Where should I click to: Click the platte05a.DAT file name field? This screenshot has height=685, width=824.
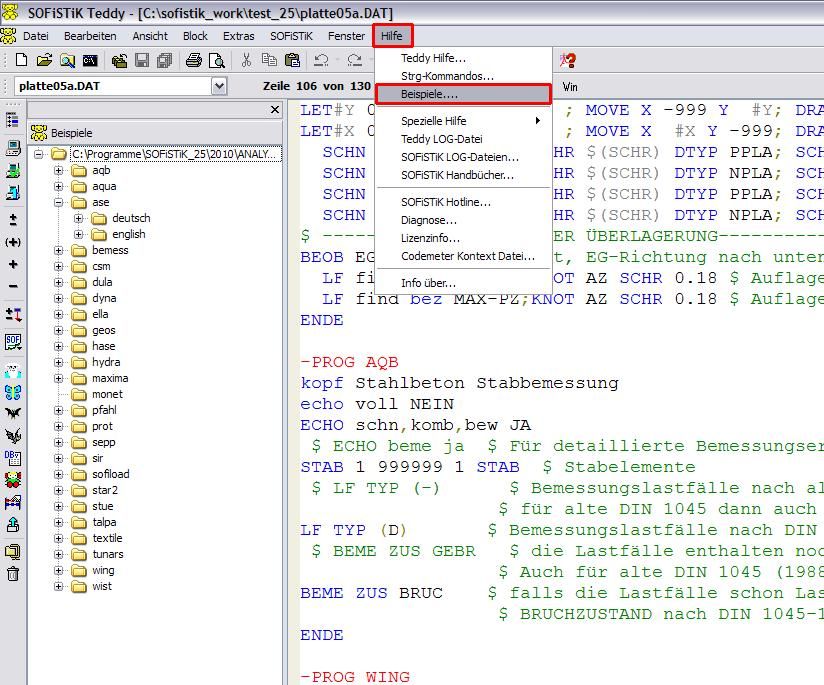coord(114,86)
